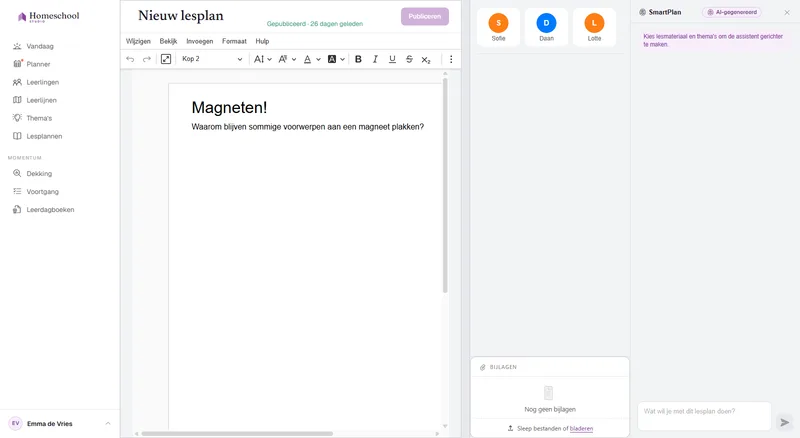Image resolution: width=800 pixels, height=438 pixels.
Task: Toggle italic formatting
Action: [x=375, y=59]
